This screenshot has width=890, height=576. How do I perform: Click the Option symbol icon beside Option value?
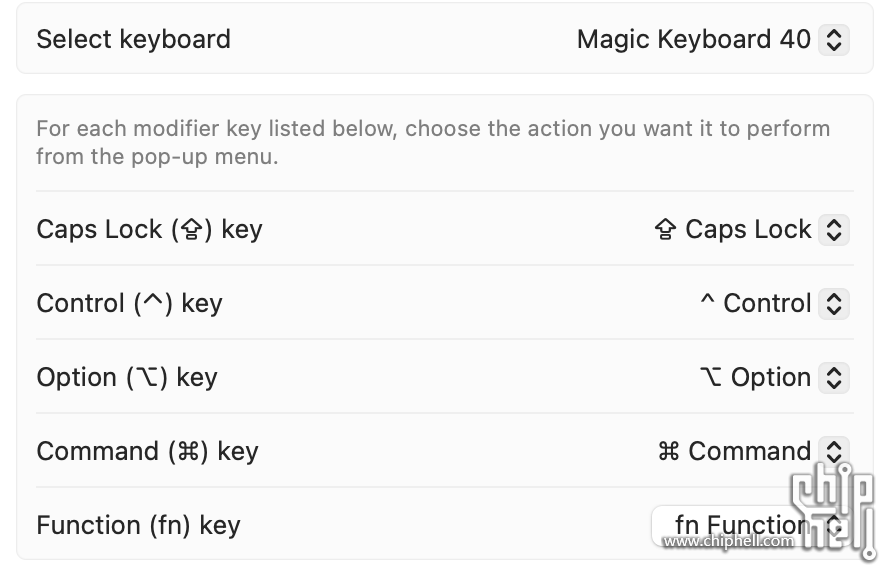click(x=711, y=377)
